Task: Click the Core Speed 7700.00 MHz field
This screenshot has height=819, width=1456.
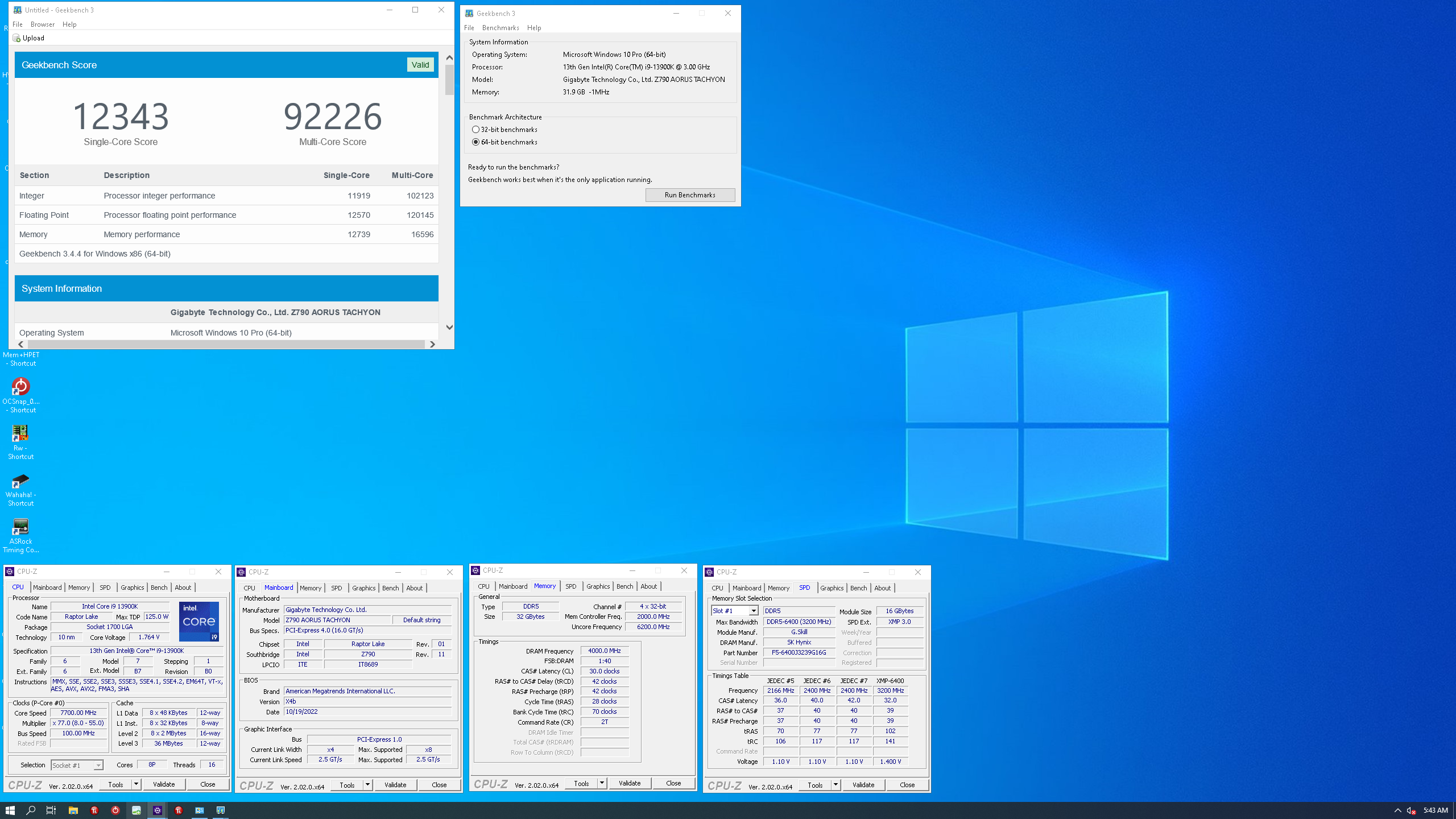Action: pos(78,713)
